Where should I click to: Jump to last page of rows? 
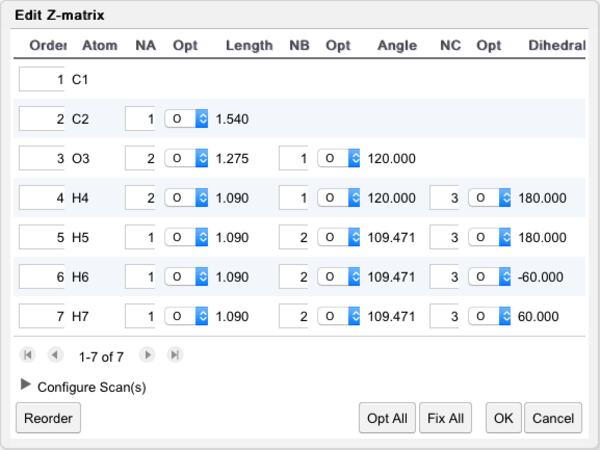coord(175,355)
